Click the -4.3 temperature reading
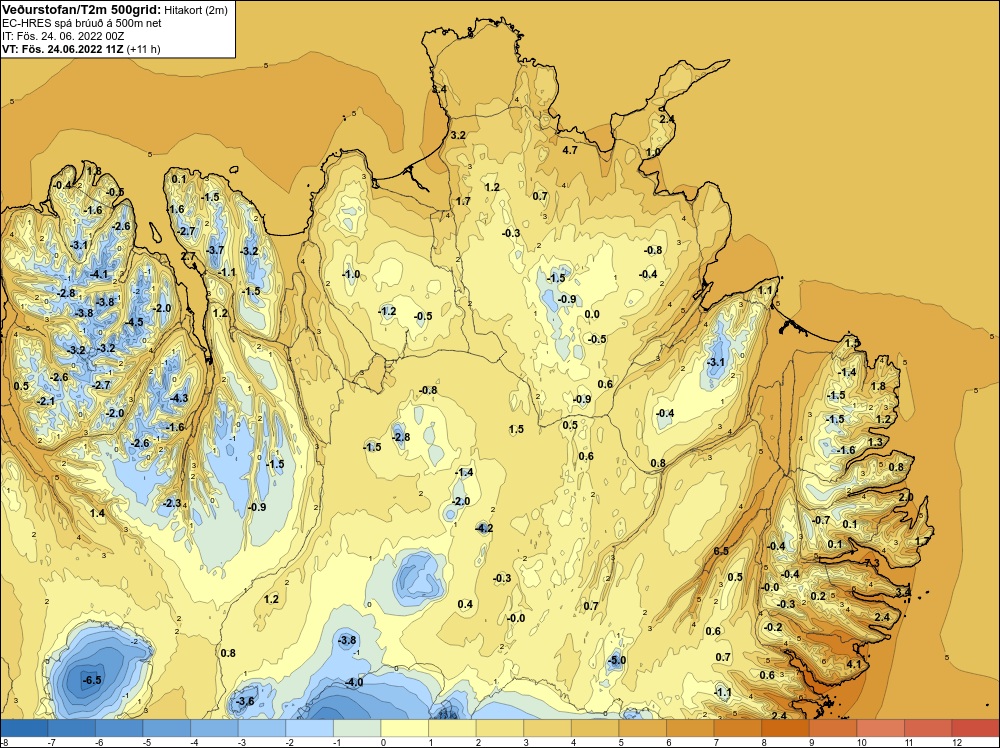Image resolution: width=1000 pixels, height=748 pixels. pos(179,398)
